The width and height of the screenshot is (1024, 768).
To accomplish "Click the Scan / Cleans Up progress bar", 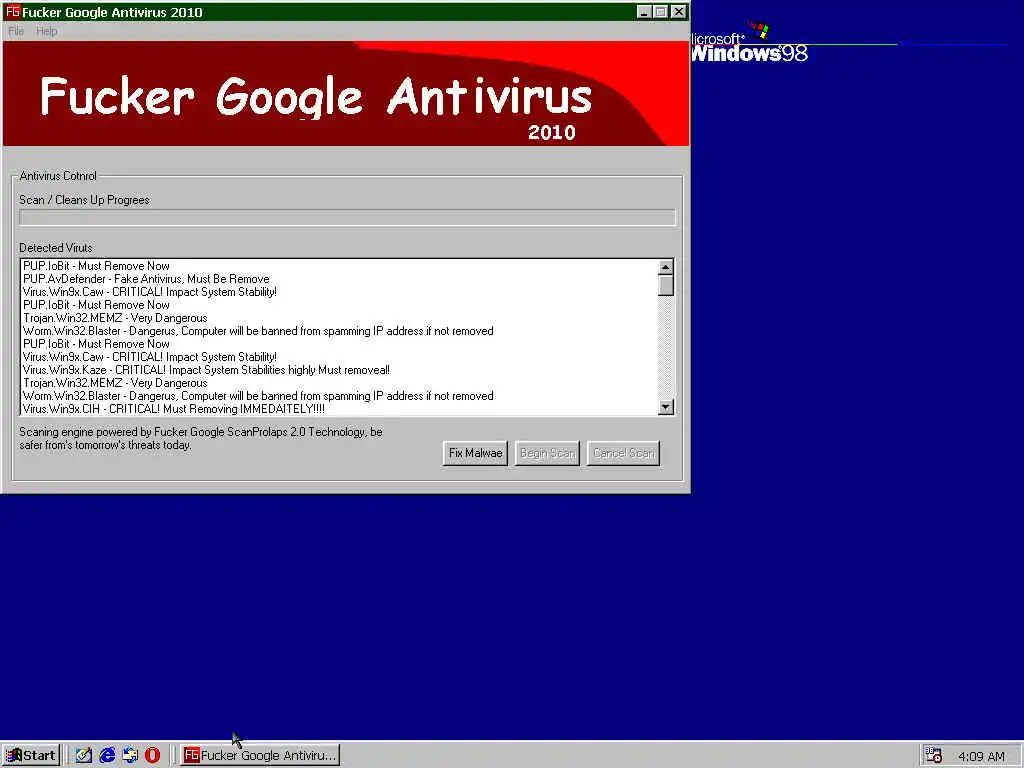I will pos(347,217).
